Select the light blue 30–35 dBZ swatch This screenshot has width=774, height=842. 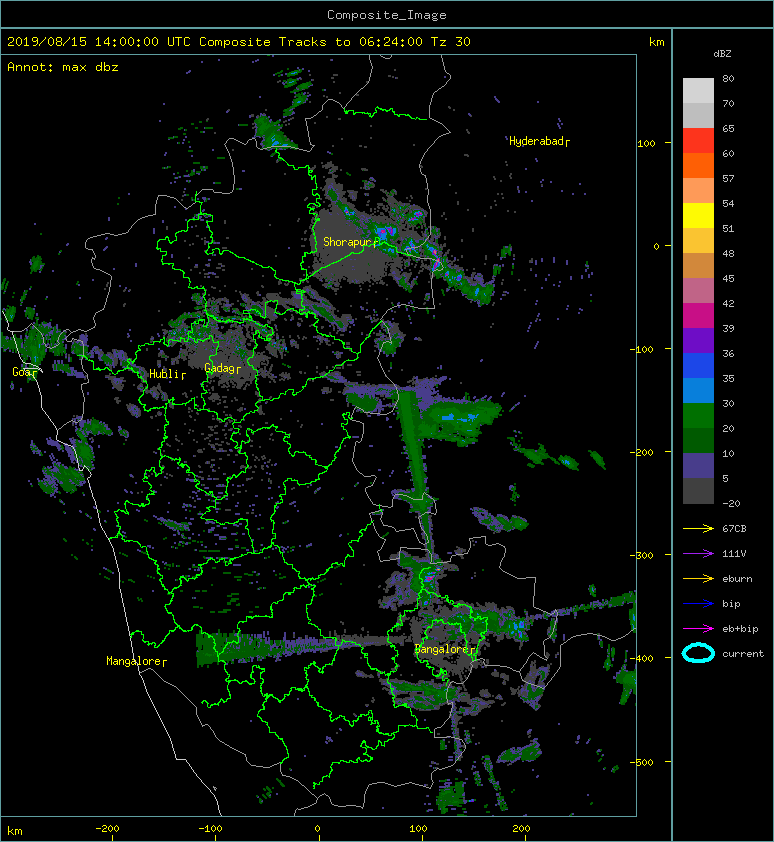(x=698, y=390)
